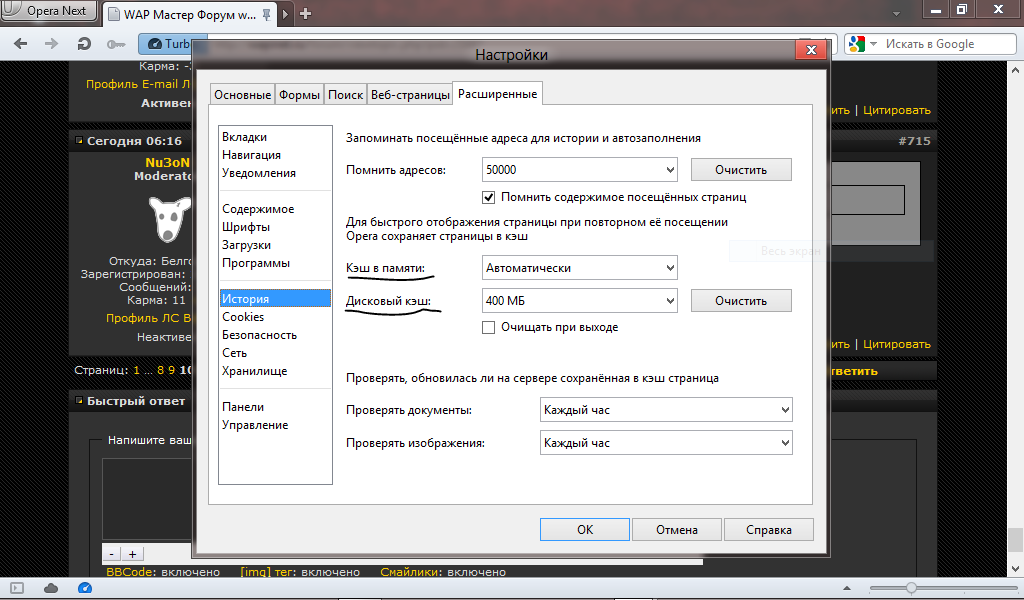Enable clearing cache on exit
Image resolution: width=1024 pixels, height=600 pixels.
(x=489, y=327)
